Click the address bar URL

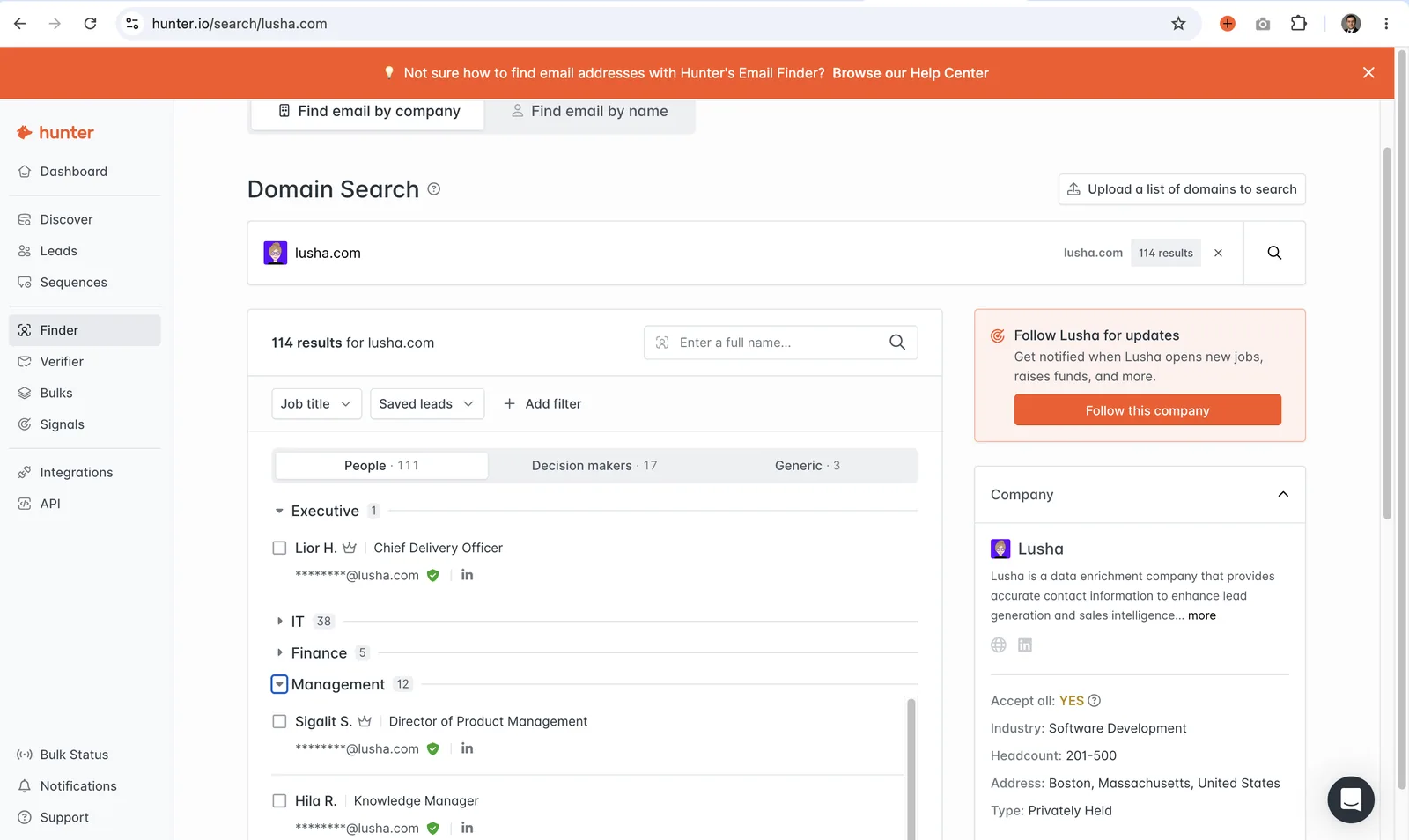[240, 24]
